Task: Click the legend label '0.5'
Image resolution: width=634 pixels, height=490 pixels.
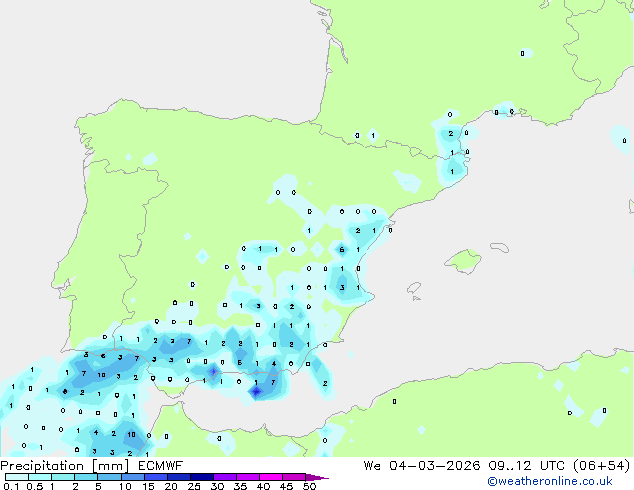Action: click(x=35, y=486)
